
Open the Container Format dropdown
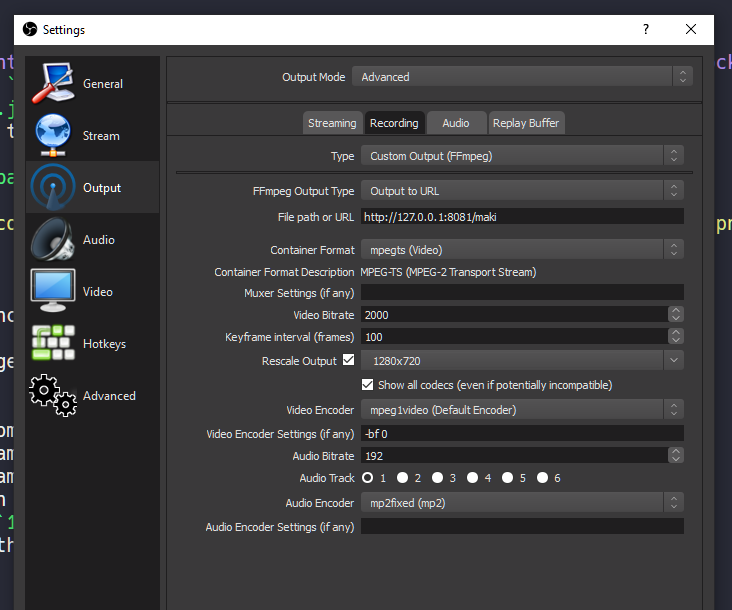(522, 250)
